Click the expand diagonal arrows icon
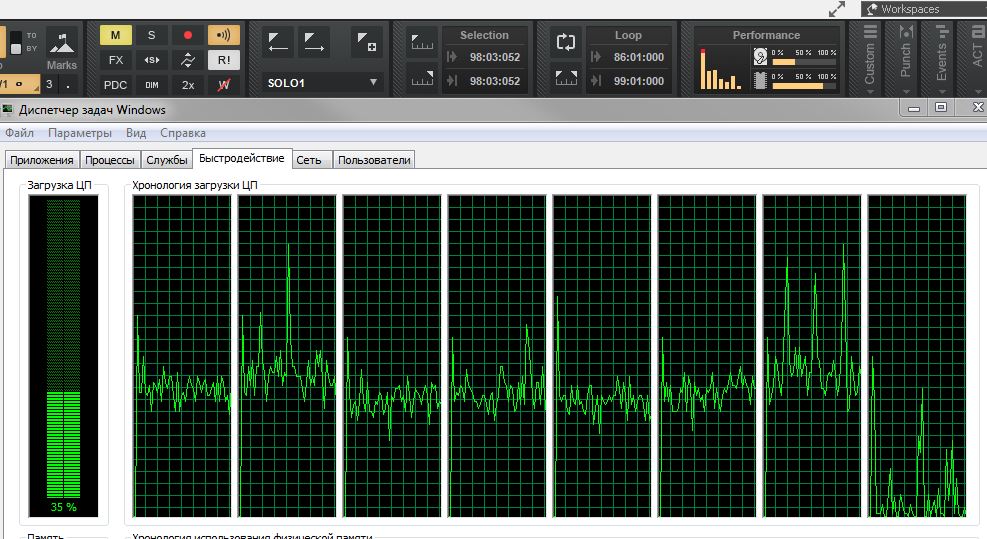 (x=837, y=9)
